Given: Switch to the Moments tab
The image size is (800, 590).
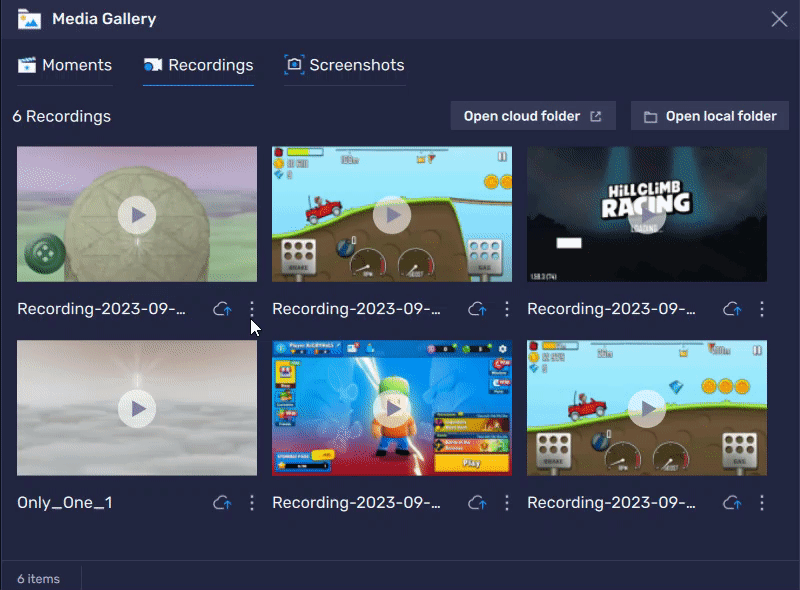Looking at the screenshot, I should pyautogui.click(x=65, y=65).
